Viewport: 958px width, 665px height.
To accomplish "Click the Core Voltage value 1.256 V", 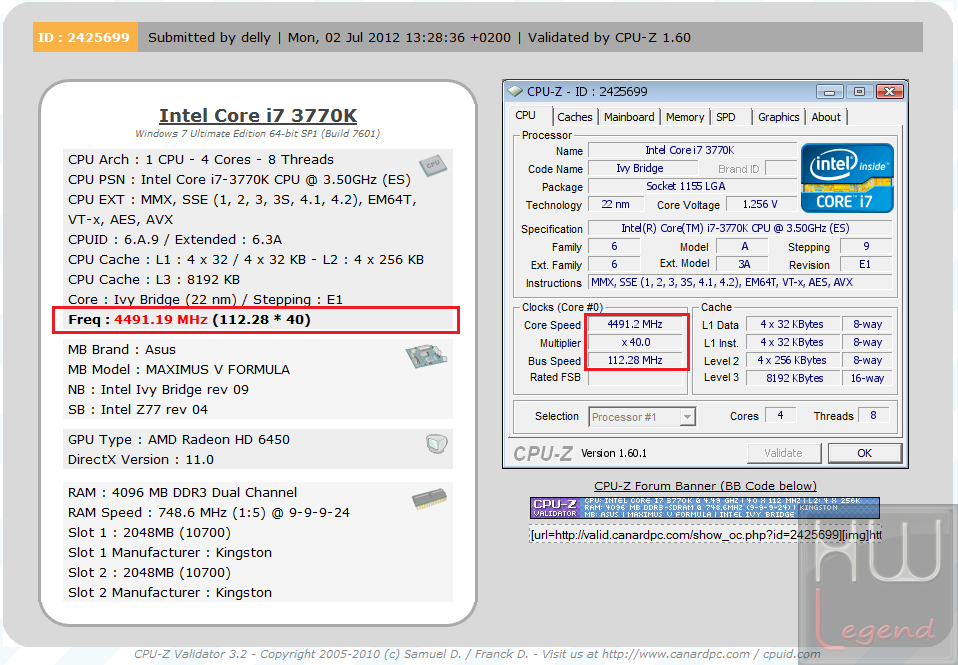I will 759,204.
